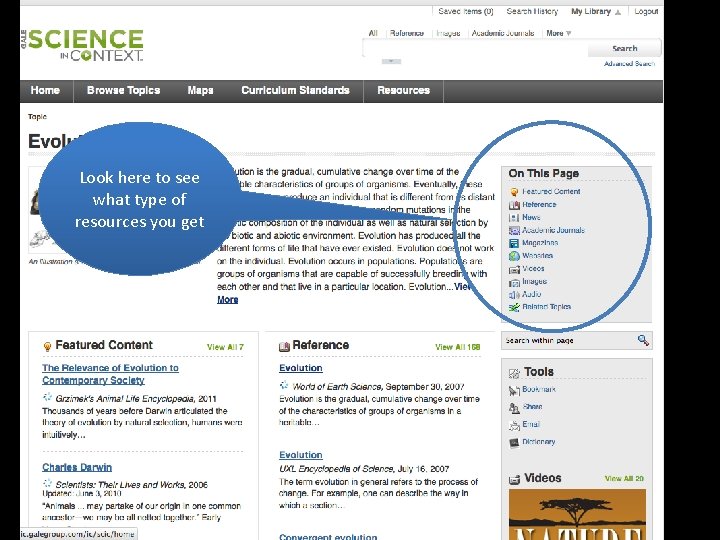Click the main search input field
720x540 pixels.
475,48
